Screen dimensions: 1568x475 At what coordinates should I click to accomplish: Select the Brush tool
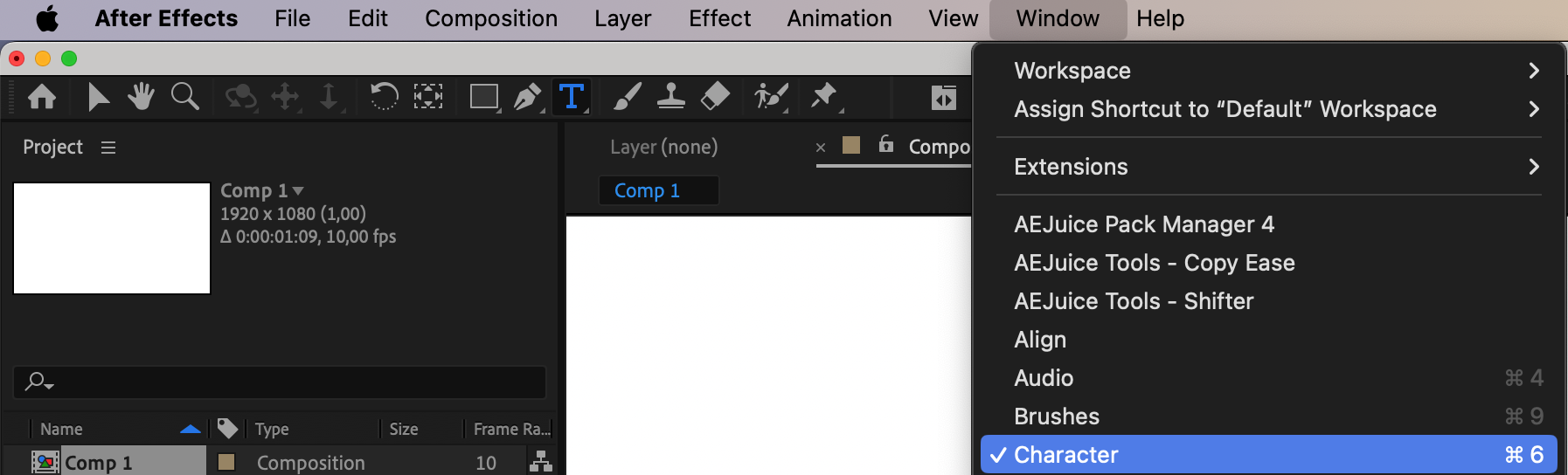[x=627, y=96]
